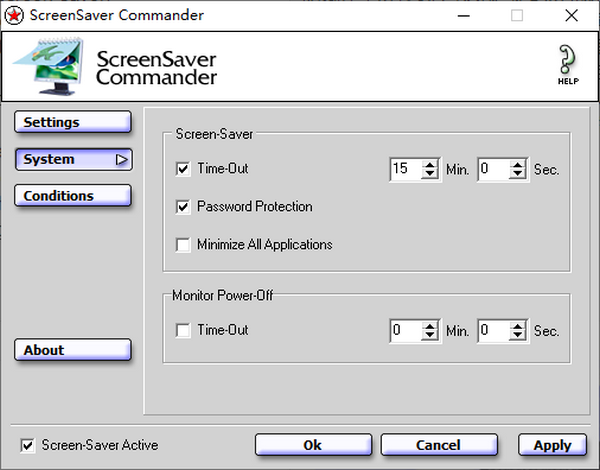
Task: Toggle Screen-Saver Active checkbox
Action: point(28,445)
